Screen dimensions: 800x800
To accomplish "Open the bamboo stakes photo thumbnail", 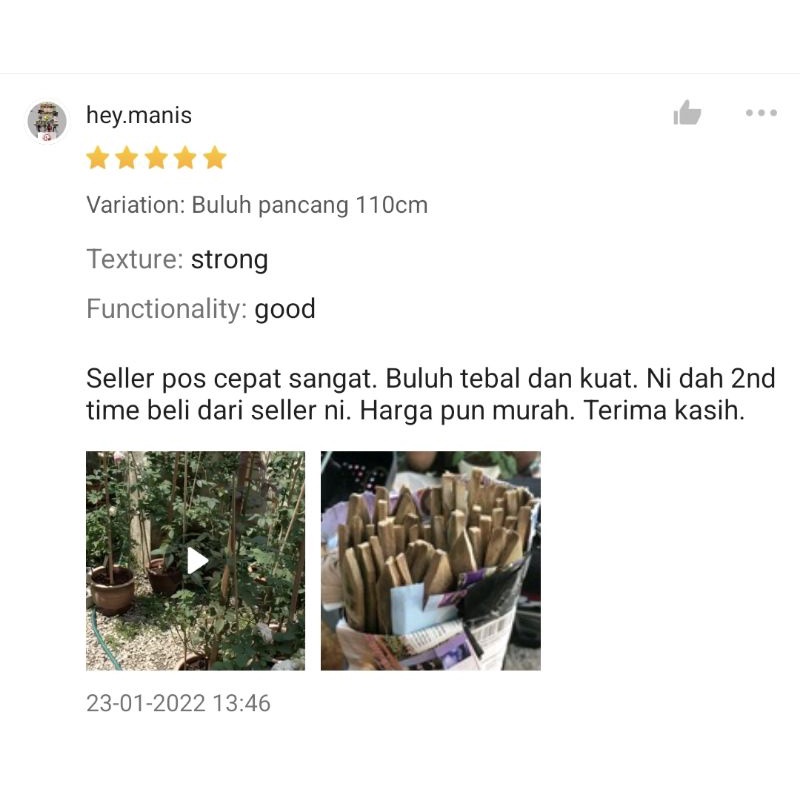I will click(431, 560).
